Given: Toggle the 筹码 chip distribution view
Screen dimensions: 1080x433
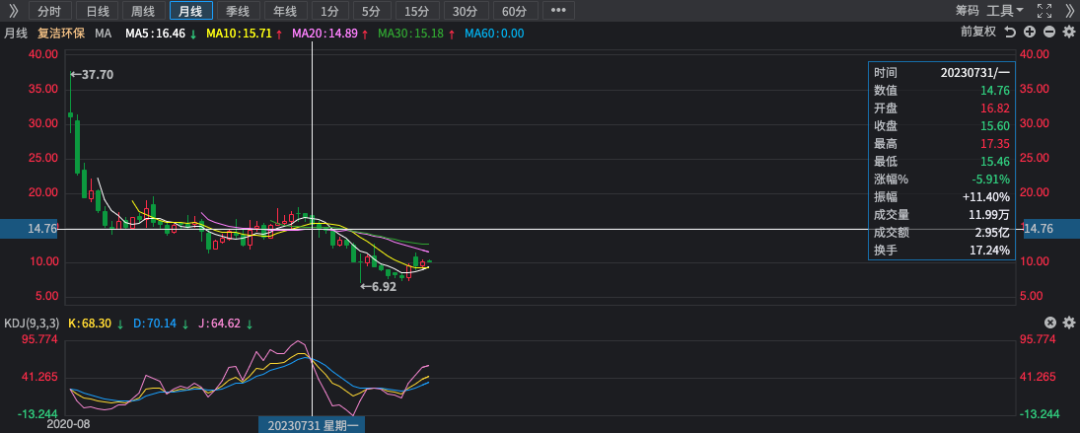Looking at the screenshot, I should 966,11.
